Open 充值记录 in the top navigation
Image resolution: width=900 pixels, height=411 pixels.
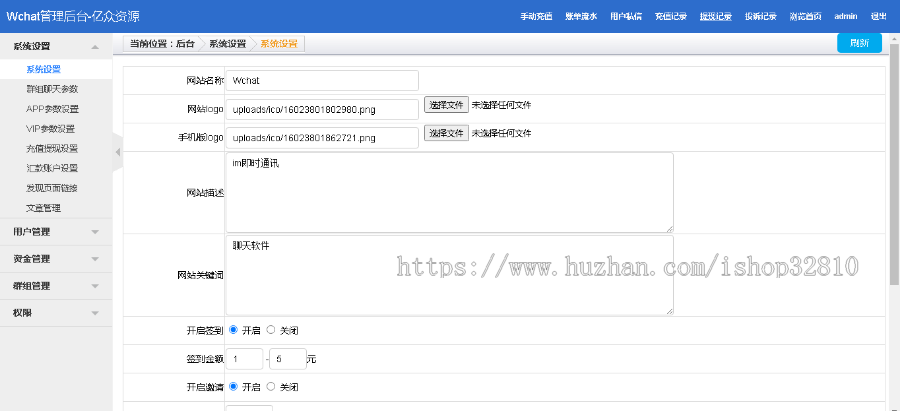point(671,16)
